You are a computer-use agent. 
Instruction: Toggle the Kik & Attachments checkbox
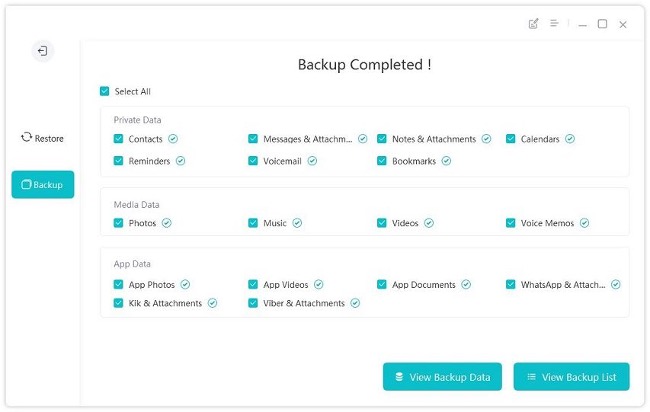(x=118, y=303)
